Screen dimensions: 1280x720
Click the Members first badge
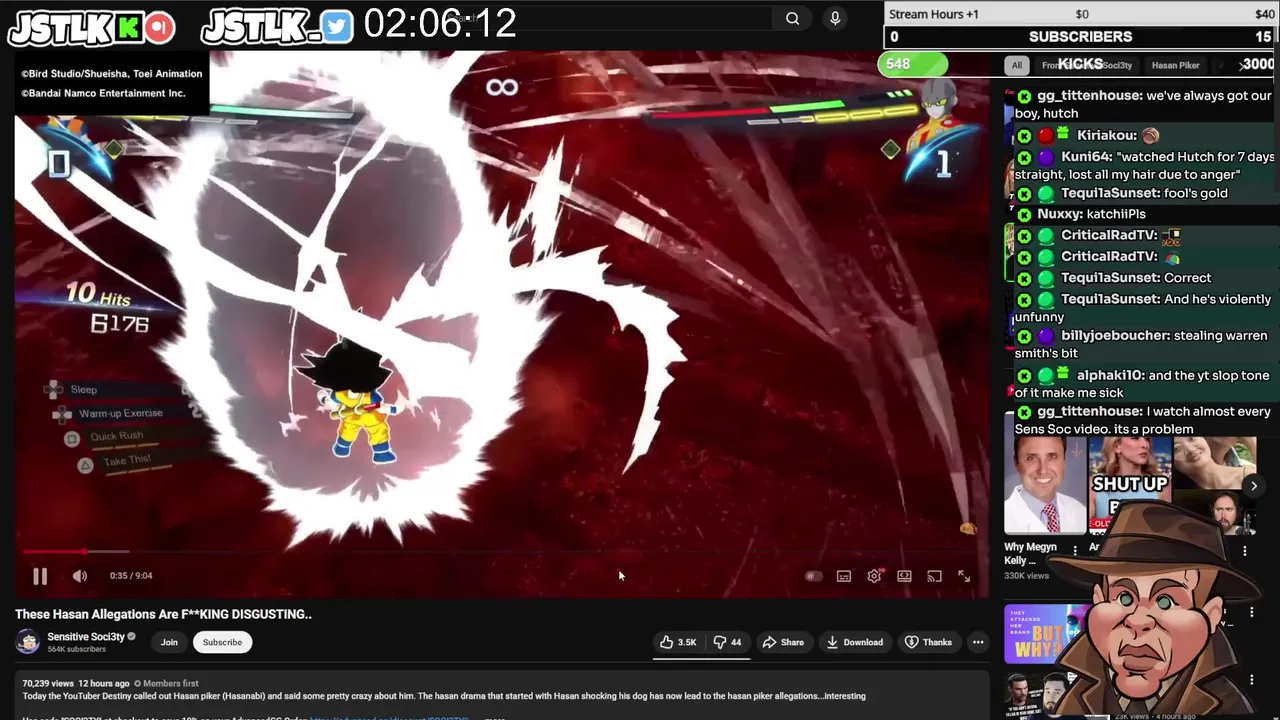[165, 684]
